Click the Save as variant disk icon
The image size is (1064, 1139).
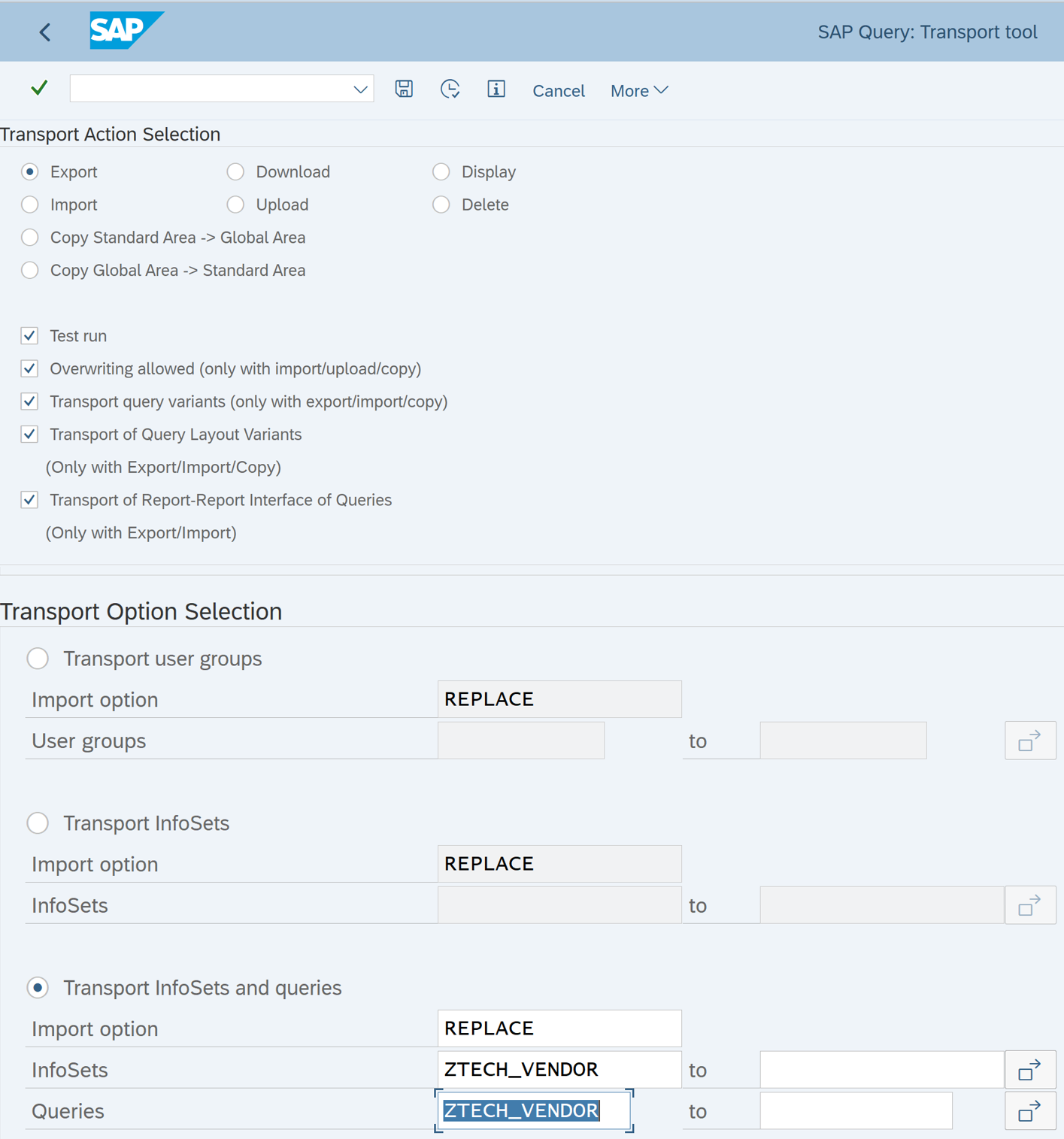click(x=404, y=89)
